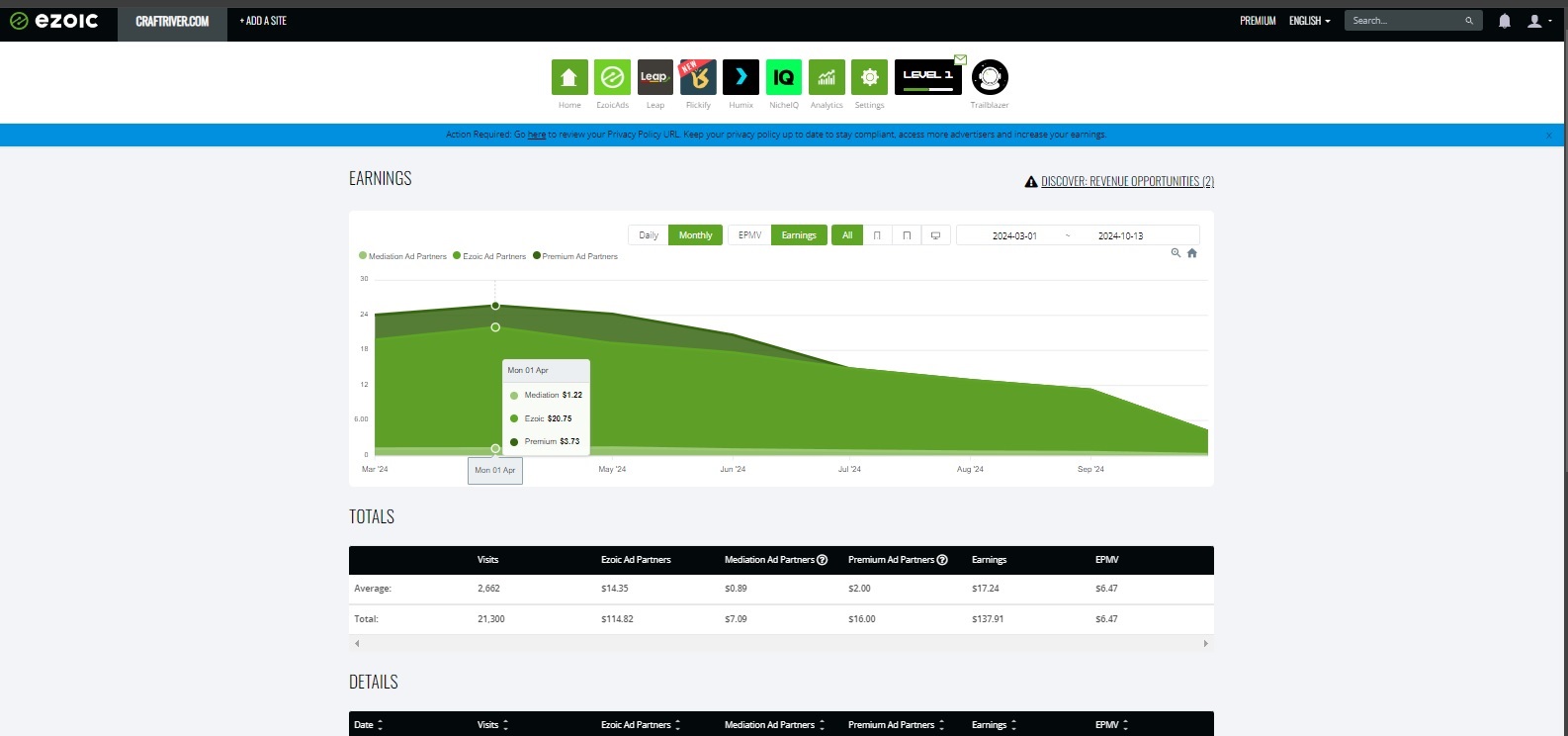Expand the ENGLISH language dropdown
This screenshot has height=736, width=1568.
tap(1310, 21)
